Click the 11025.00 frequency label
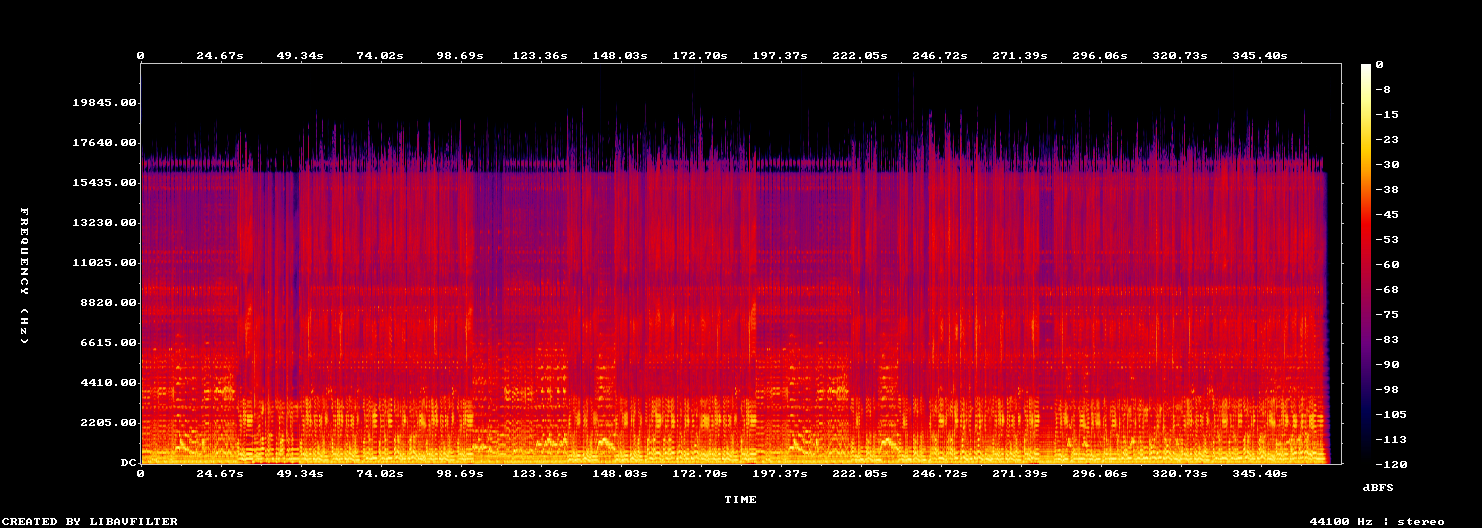 click(x=104, y=263)
